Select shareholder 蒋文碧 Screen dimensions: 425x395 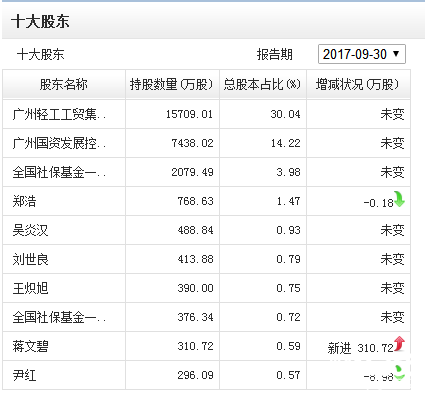(30, 346)
